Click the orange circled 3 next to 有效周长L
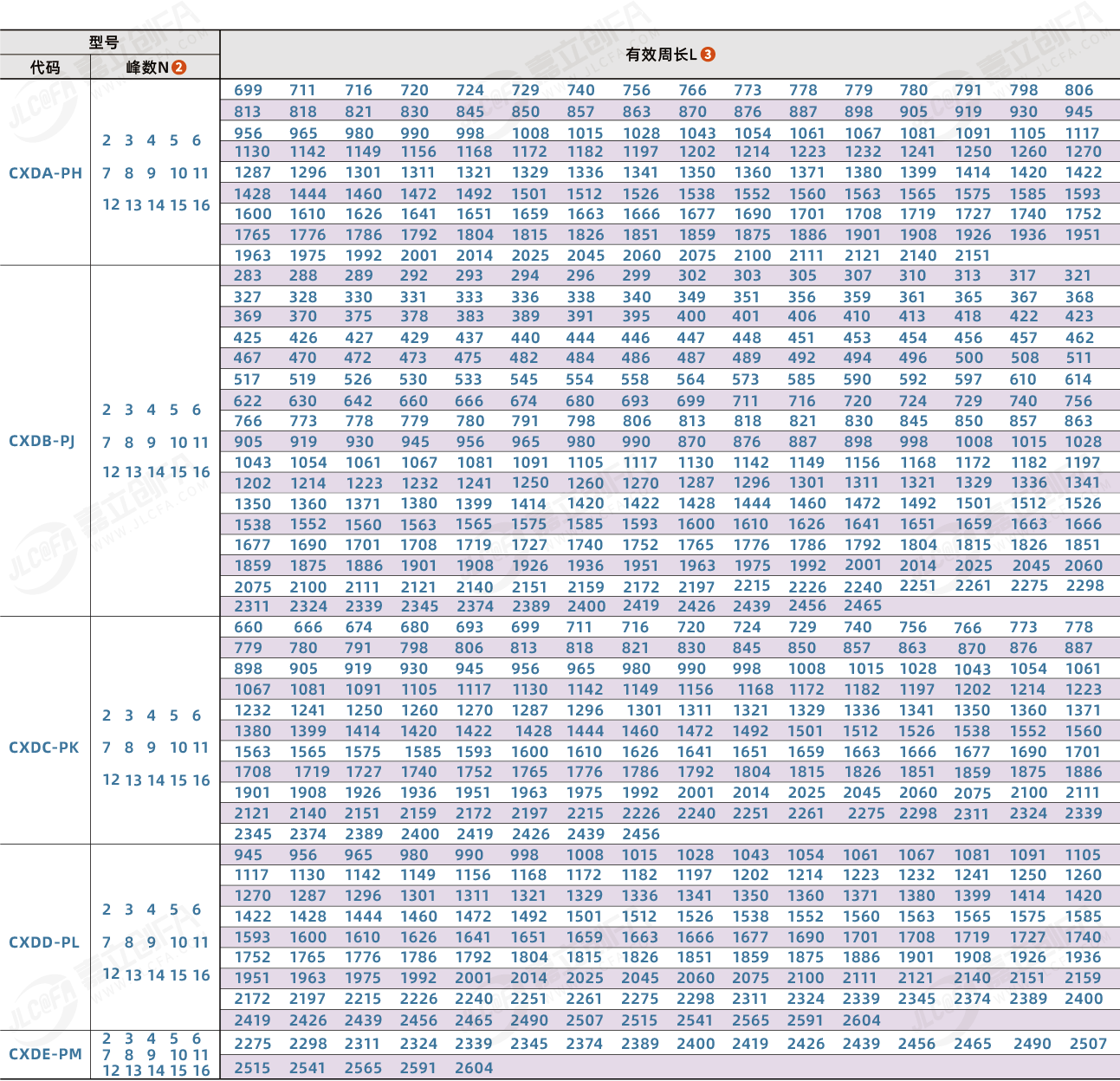The height and width of the screenshot is (1081, 1120). pyautogui.click(x=708, y=55)
